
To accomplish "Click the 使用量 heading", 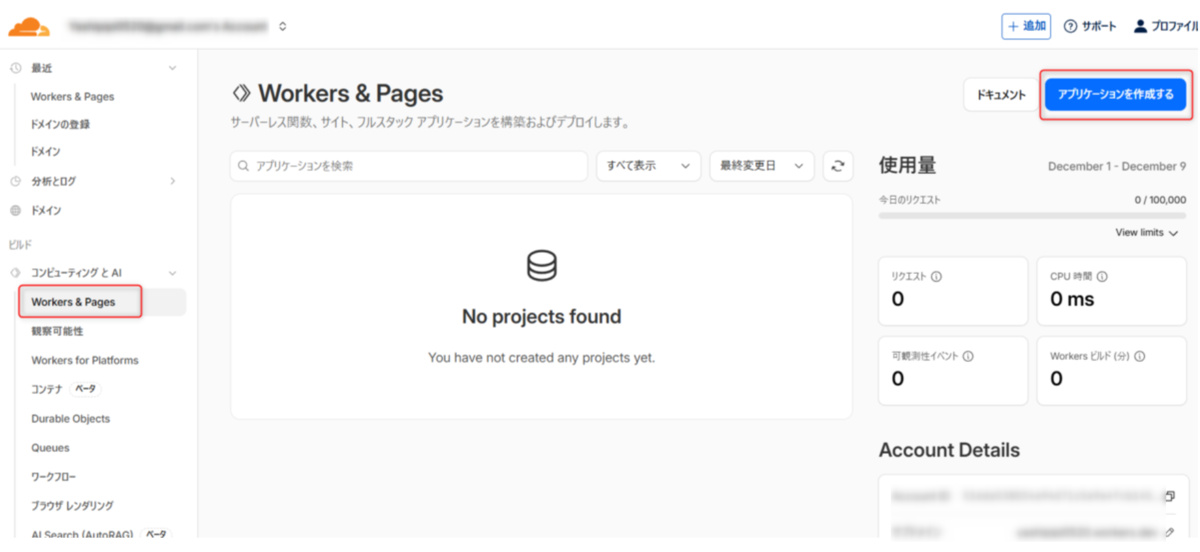I will pyautogui.click(x=907, y=165).
